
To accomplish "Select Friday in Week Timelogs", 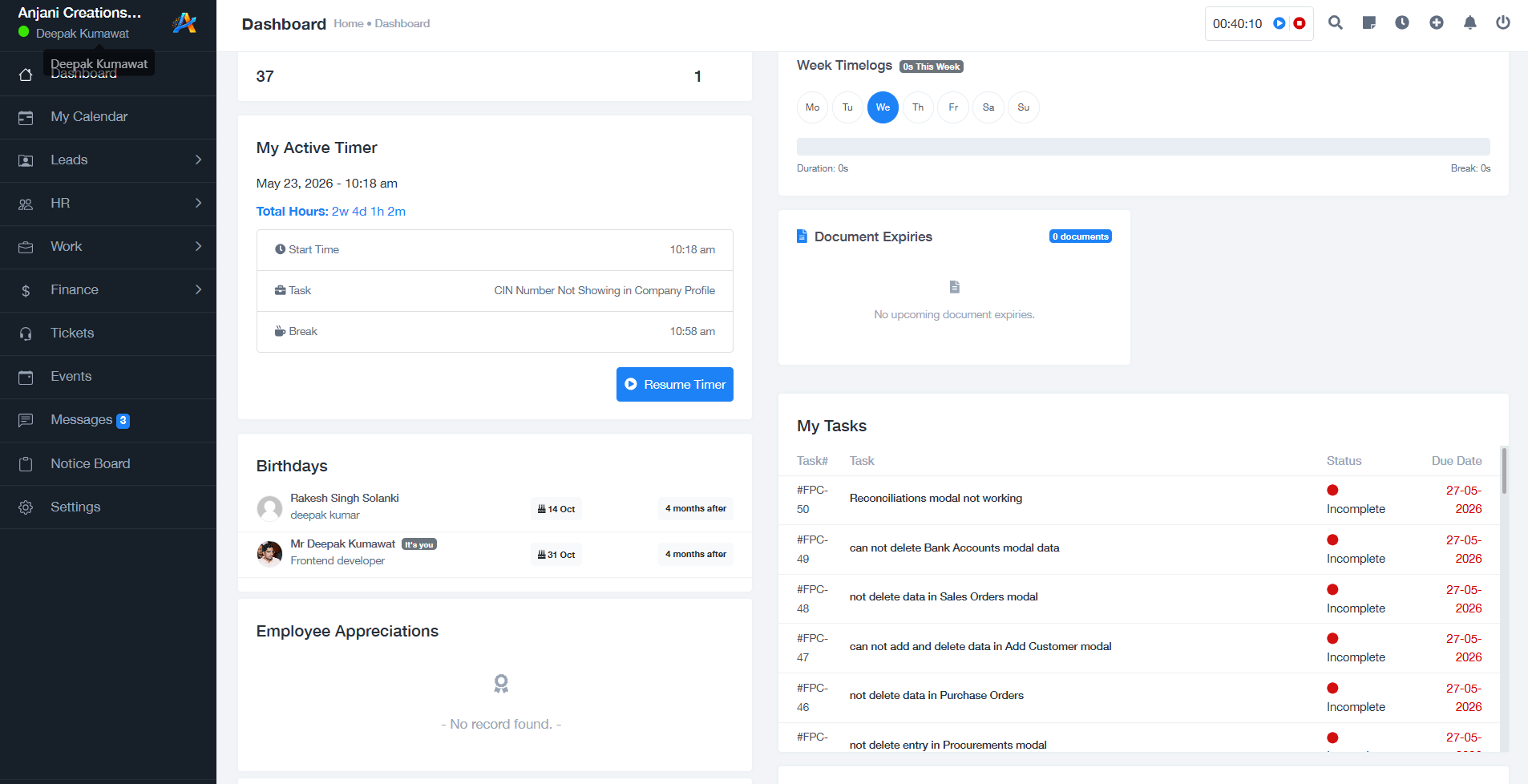I will click(x=953, y=107).
